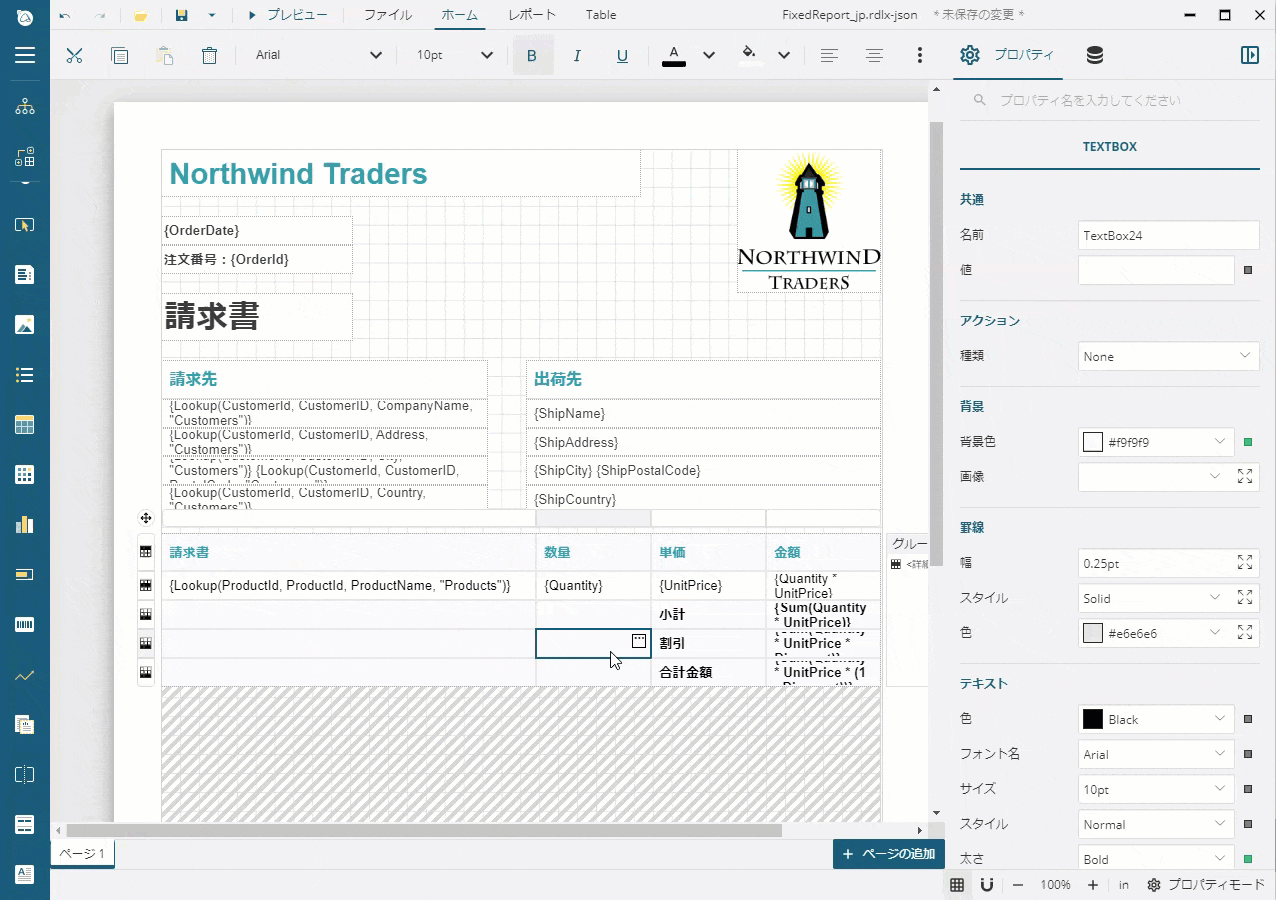Open the ファイル menu
The height and width of the screenshot is (900, 1276).
coord(387,15)
